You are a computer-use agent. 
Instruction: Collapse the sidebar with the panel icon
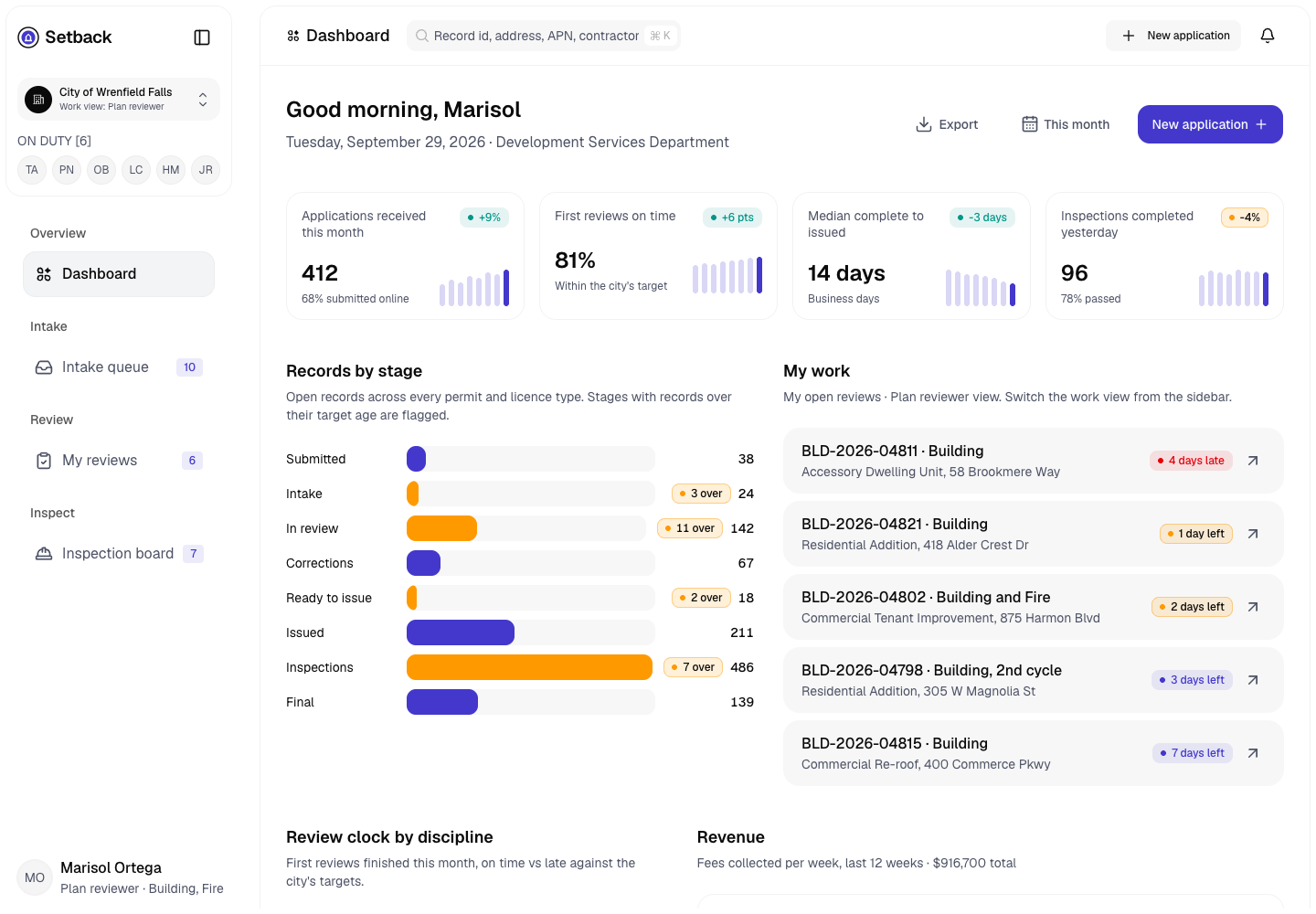pos(203,37)
